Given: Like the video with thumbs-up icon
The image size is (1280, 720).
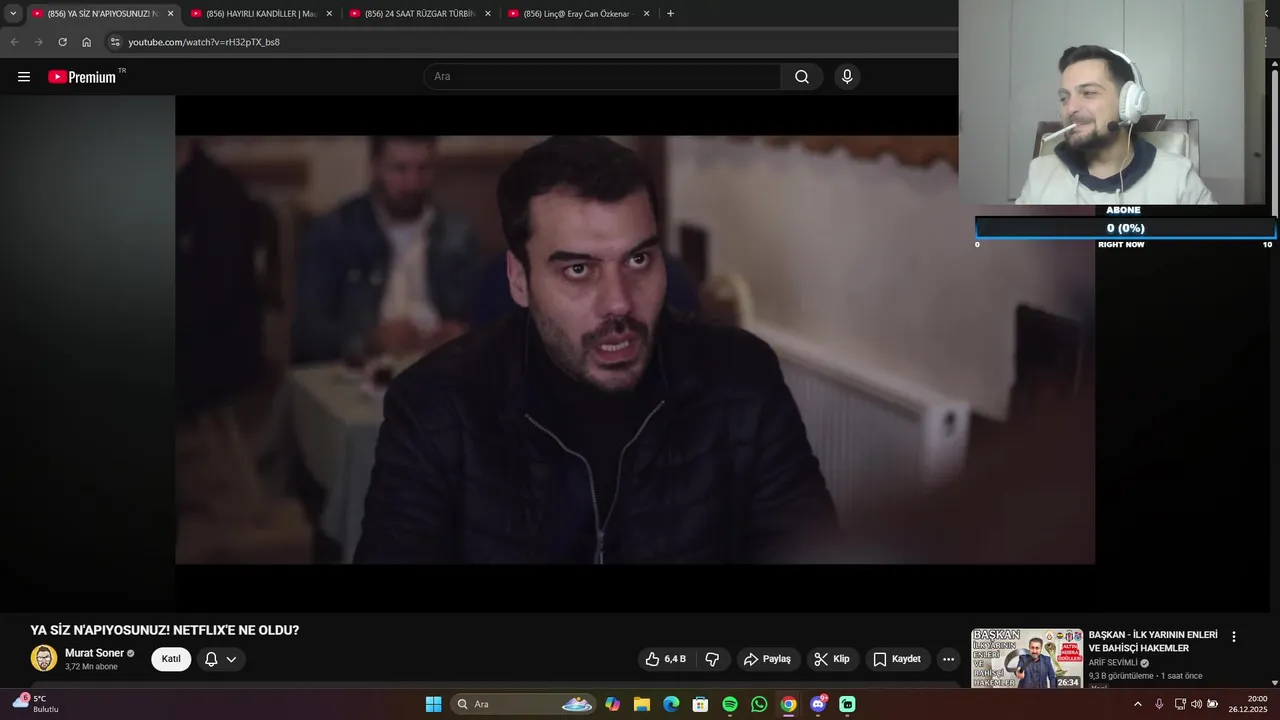Looking at the screenshot, I should point(666,659).
